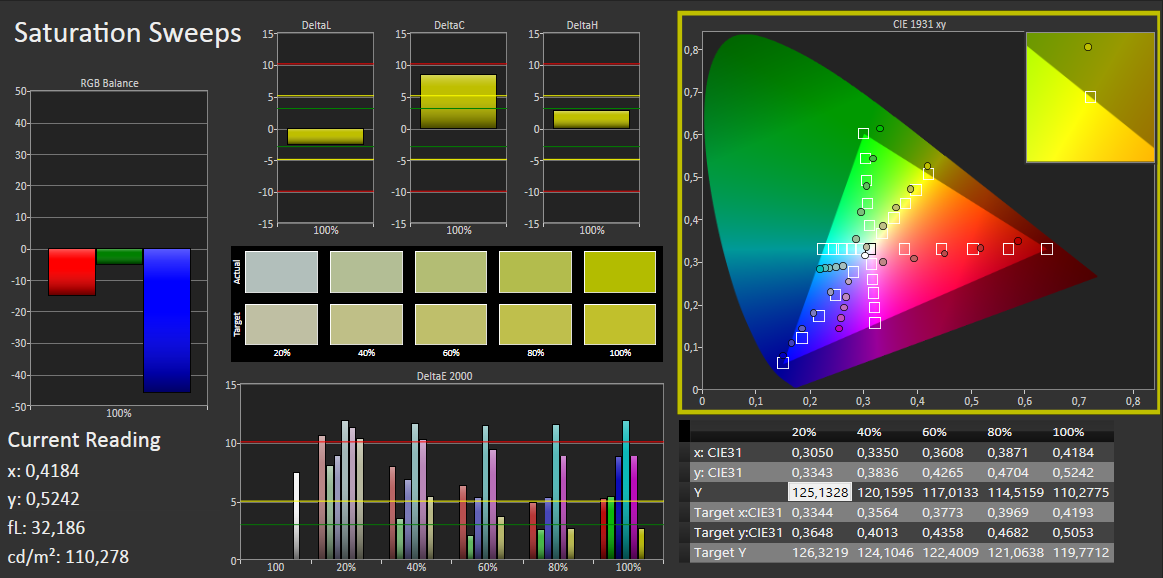Click the Target Y value 119,7712
1163x578 pixels.
coord(1081,552)
